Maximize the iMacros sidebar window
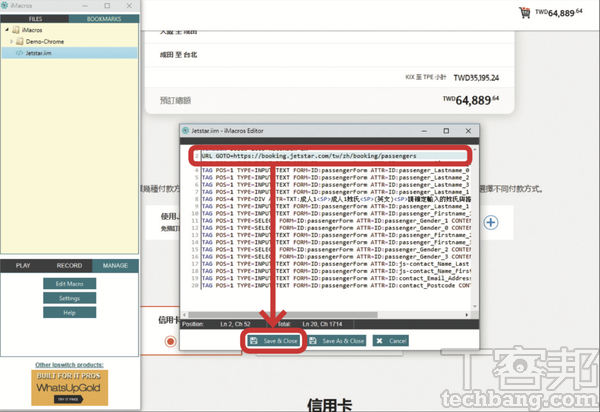 pyautogui.click(x=107, y=6)
